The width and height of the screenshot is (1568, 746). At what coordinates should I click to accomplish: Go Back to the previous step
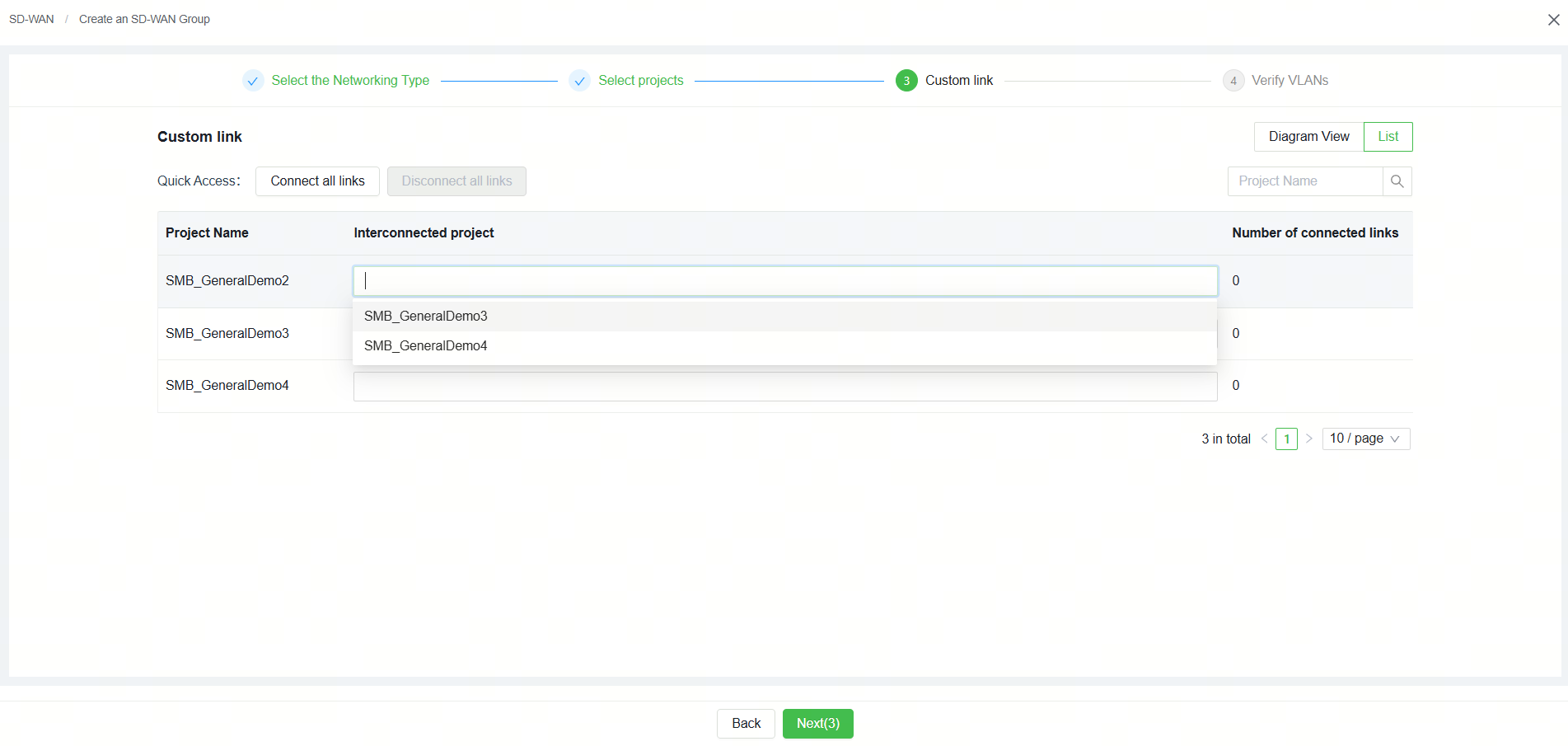(x=746, y=724)
